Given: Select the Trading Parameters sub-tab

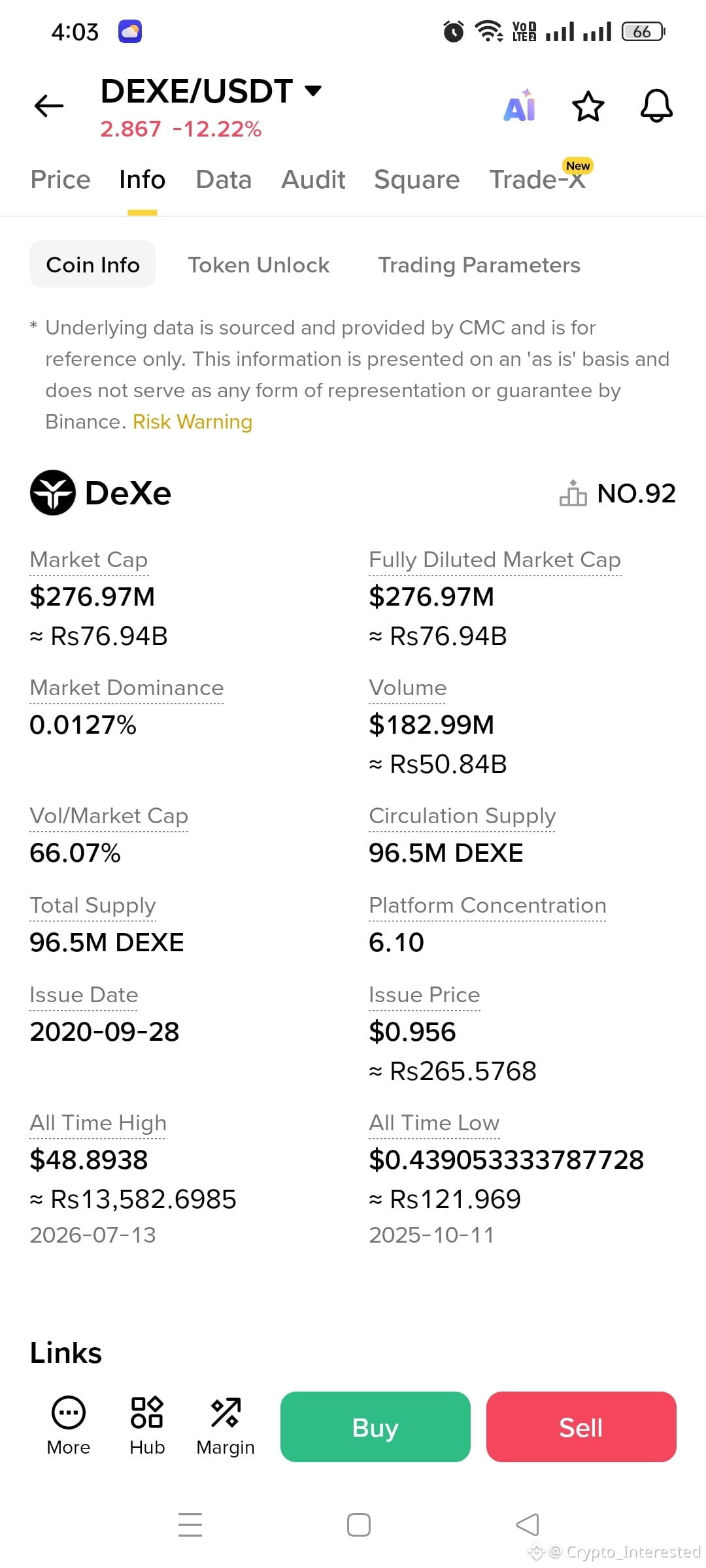Looking at the screenshot, I should [x=479, y=265].
